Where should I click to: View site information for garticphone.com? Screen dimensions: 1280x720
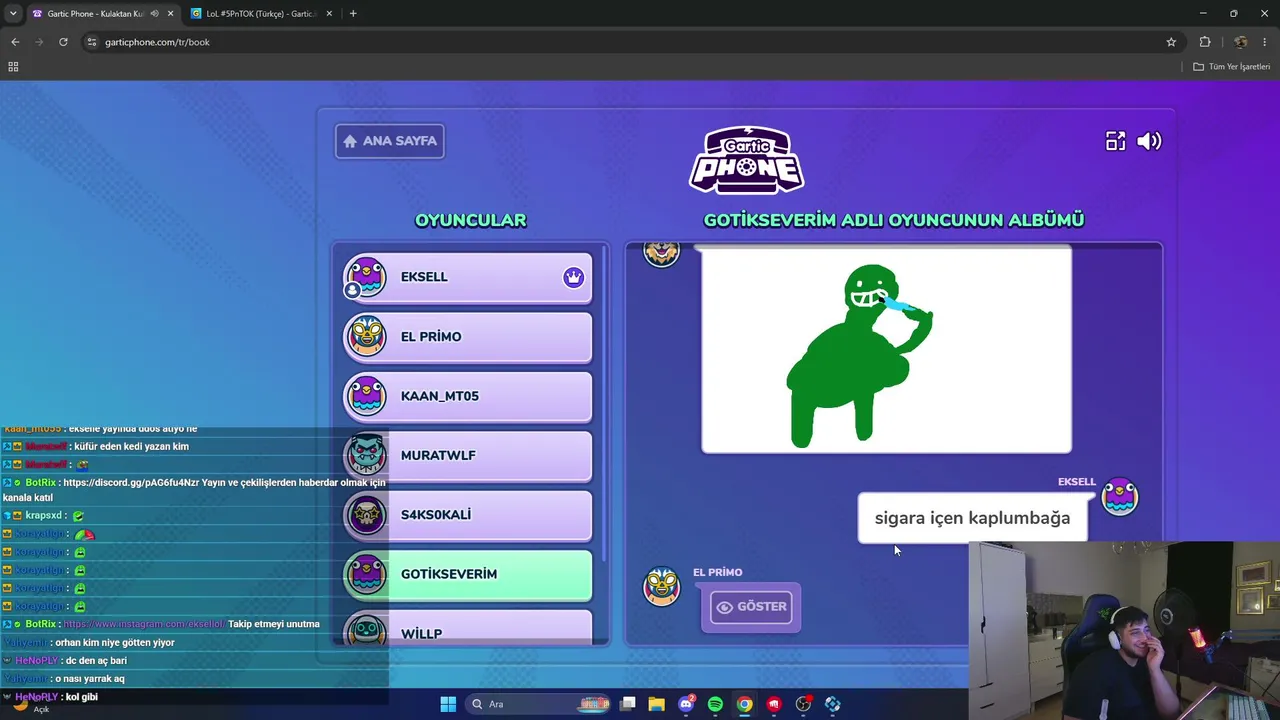pos(92,42)
